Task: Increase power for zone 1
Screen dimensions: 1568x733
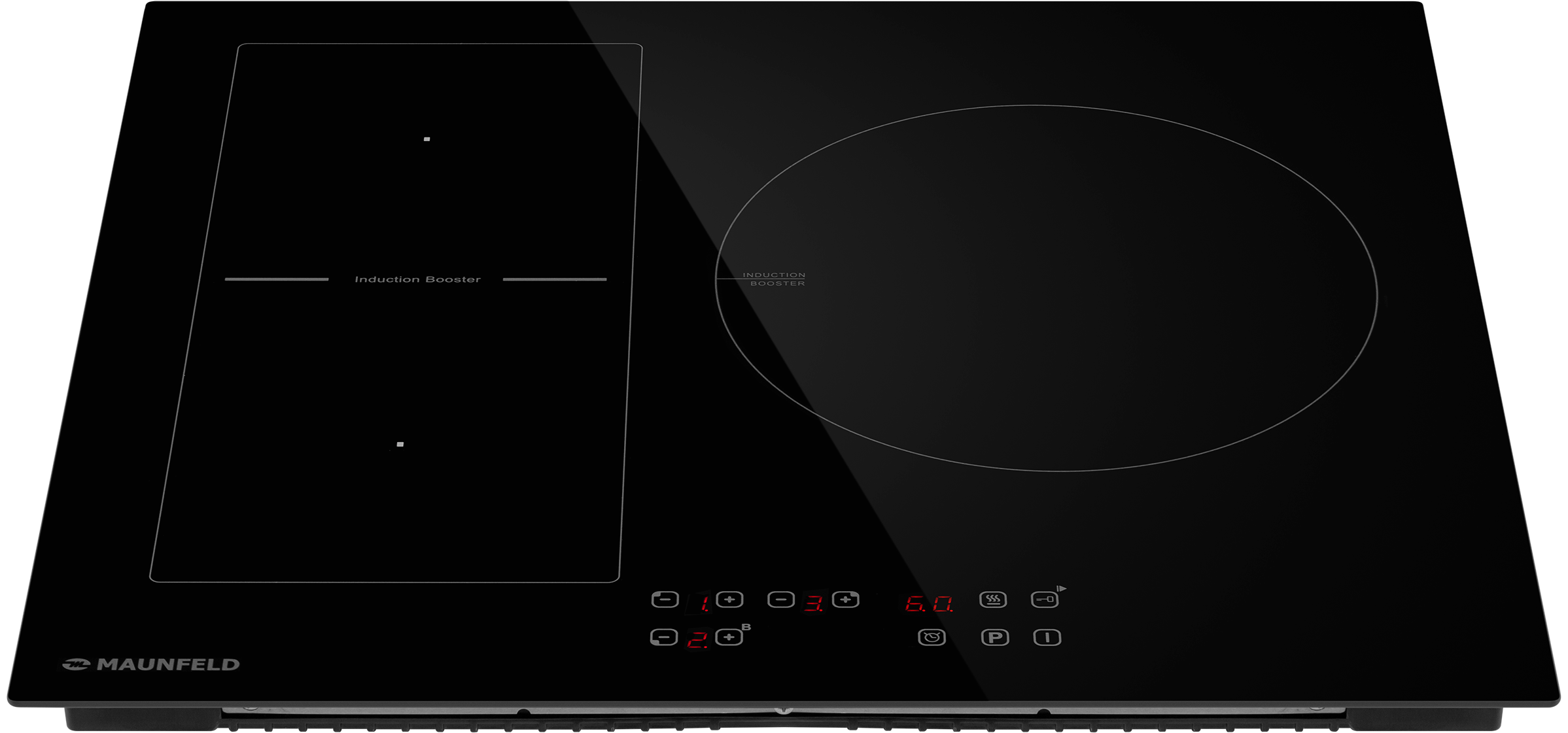Action: (x=729, y=599)
